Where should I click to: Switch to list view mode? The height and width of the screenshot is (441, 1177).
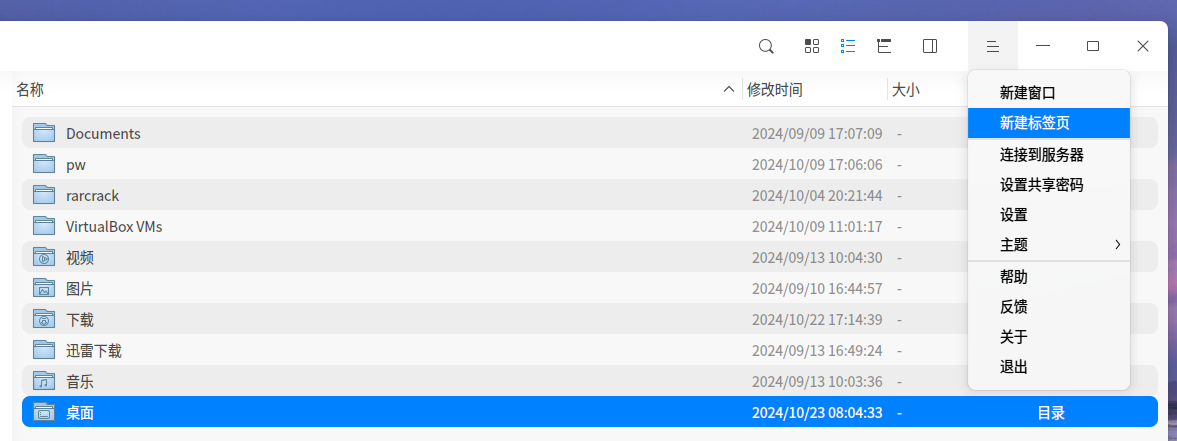point(848,46)
